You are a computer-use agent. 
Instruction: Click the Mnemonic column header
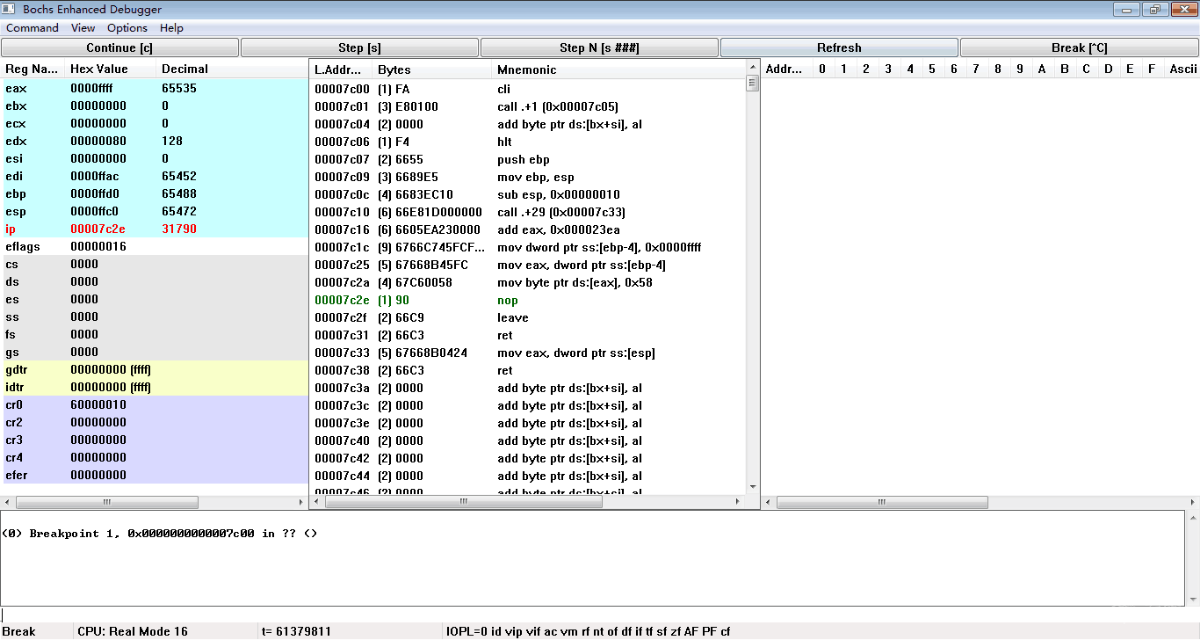tap(619, 69)
